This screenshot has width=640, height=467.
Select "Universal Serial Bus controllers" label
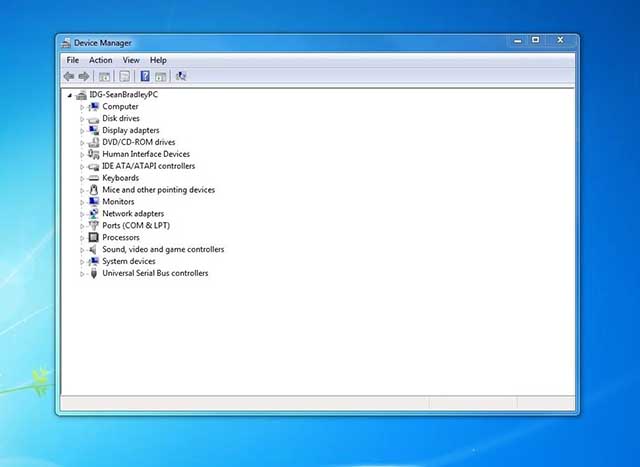155,273
